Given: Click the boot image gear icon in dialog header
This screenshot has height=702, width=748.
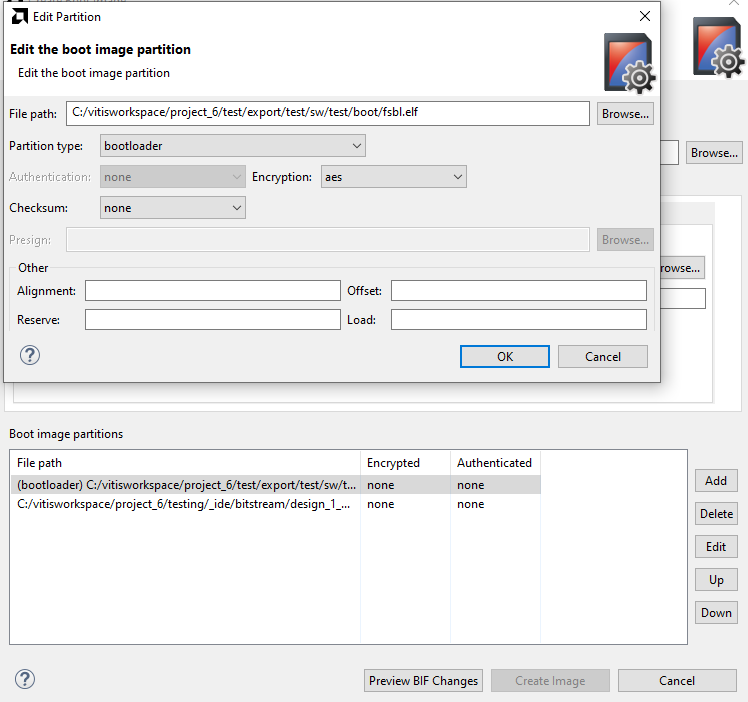Looking at the screenshot, I should coord(630,63).
